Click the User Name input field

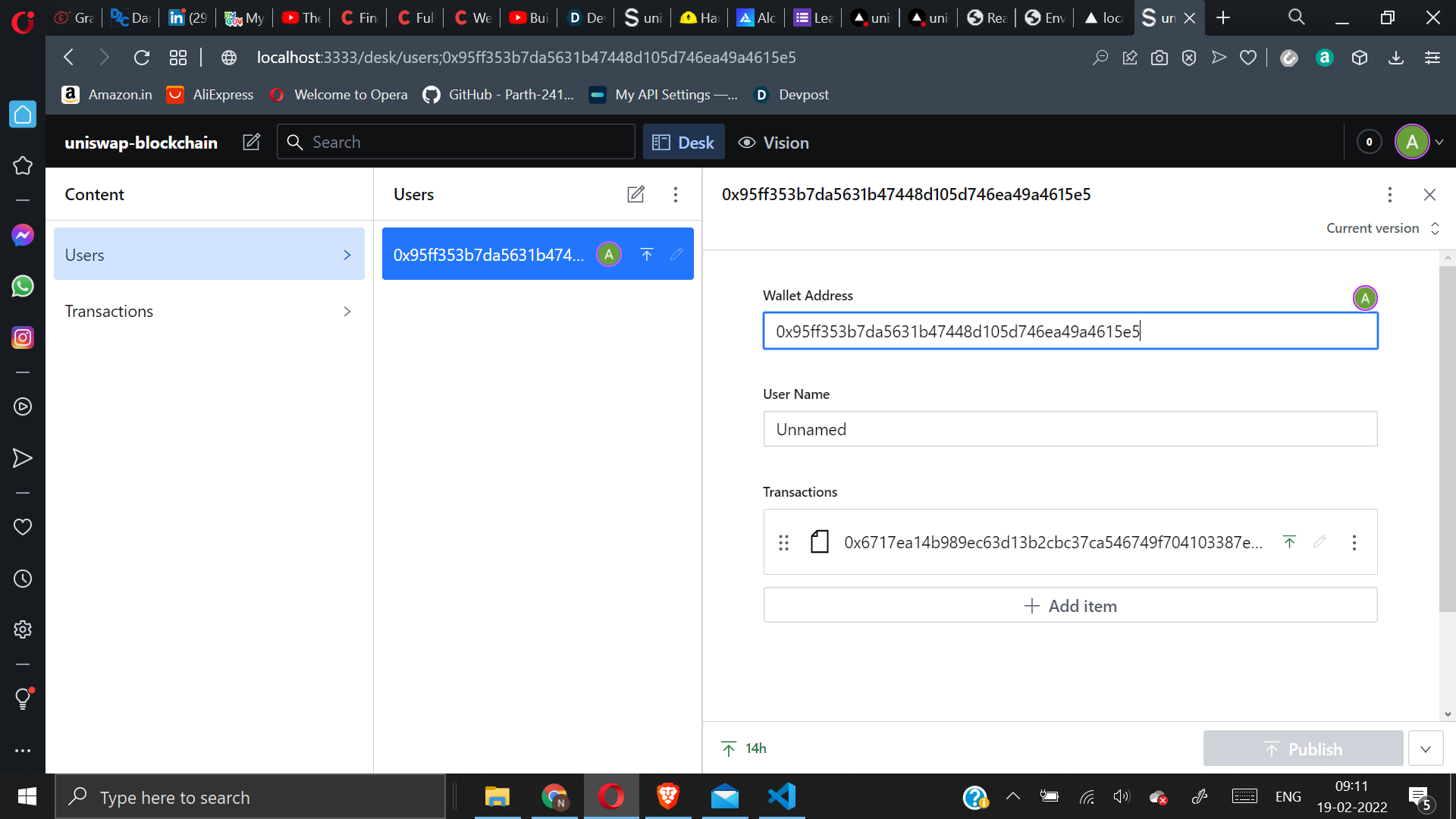point(1069,429)
